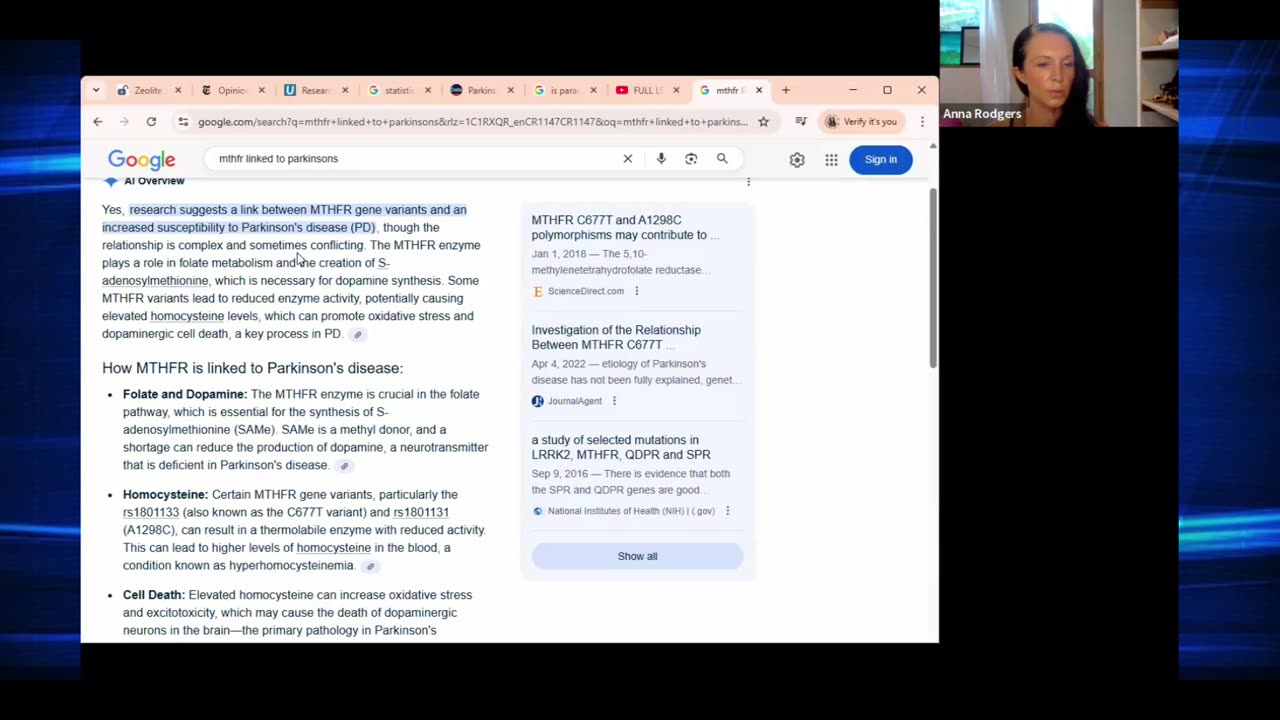This screenshot has width=1280, height=720.
Task: Click the rs1801133 link
Action: [x=151, y=512]
